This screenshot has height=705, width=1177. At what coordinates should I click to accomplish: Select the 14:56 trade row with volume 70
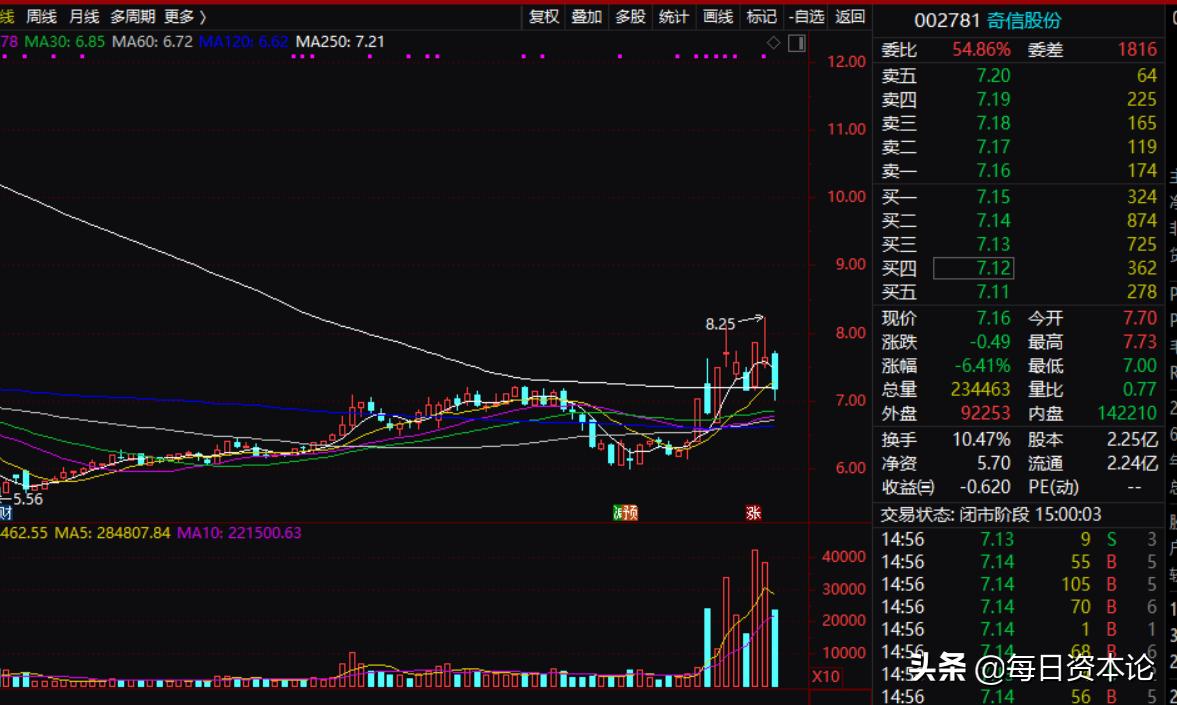(x=1019, y=607)
